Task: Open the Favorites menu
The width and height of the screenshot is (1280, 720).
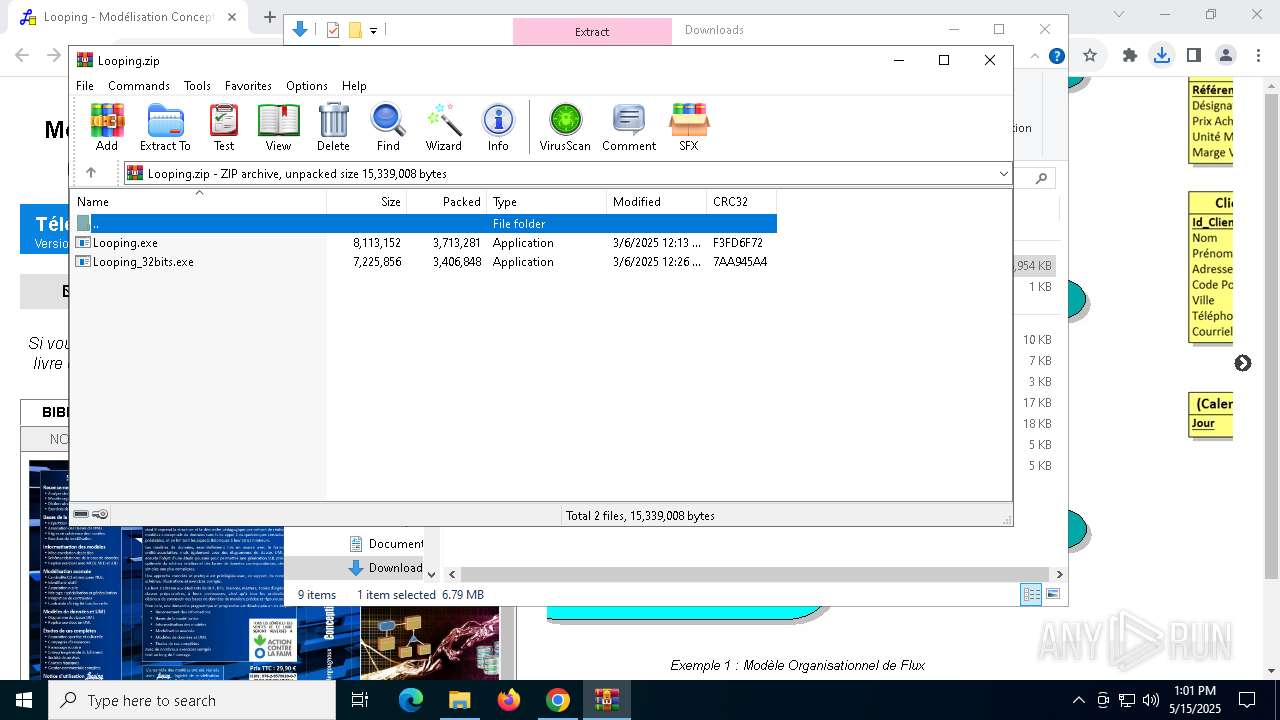Action: [248, 86]
